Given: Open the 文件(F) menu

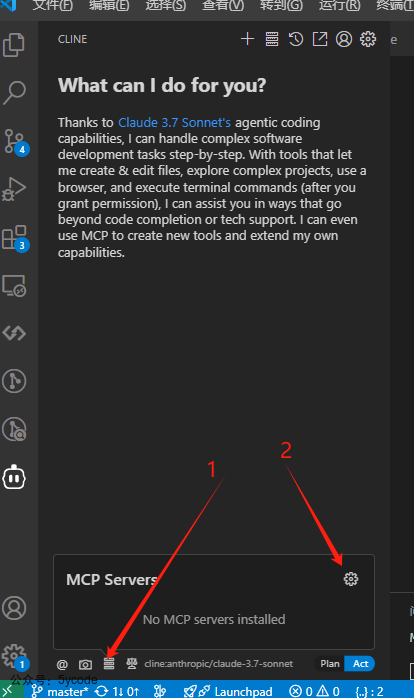Looking at the screenshot, I should 53,6.
